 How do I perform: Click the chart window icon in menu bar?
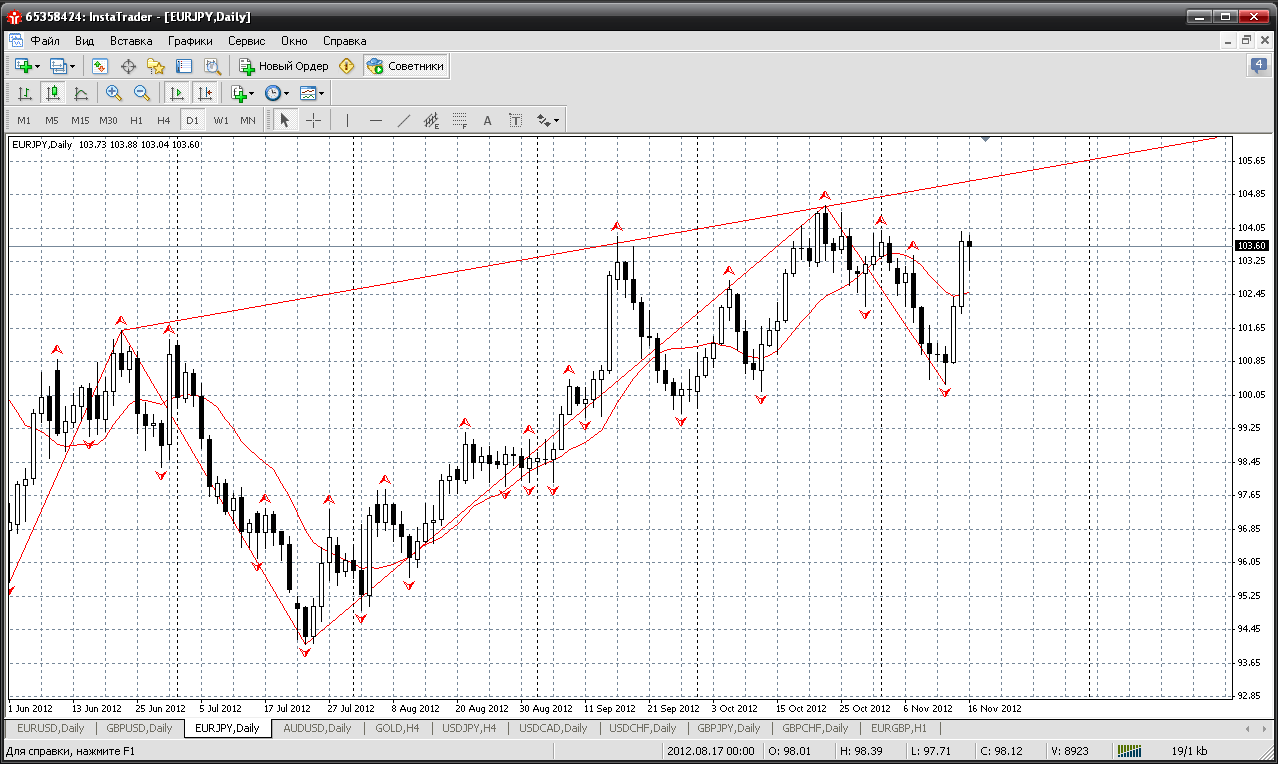click(x=15, y=41)
